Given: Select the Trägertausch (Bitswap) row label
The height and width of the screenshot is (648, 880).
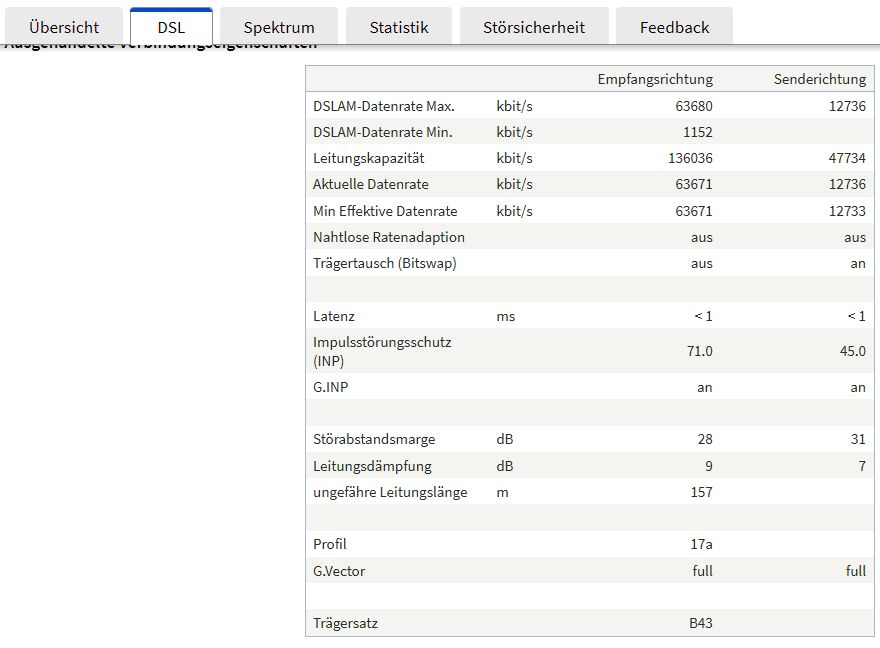Looking at the screenshot, I should tap(385, 263).
